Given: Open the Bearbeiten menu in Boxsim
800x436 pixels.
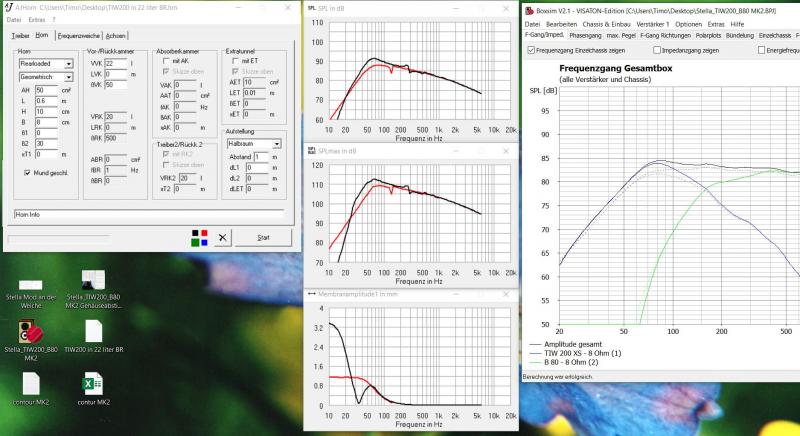Looking at the screenshot, I should pyautogui.click(x=561, y=24).
